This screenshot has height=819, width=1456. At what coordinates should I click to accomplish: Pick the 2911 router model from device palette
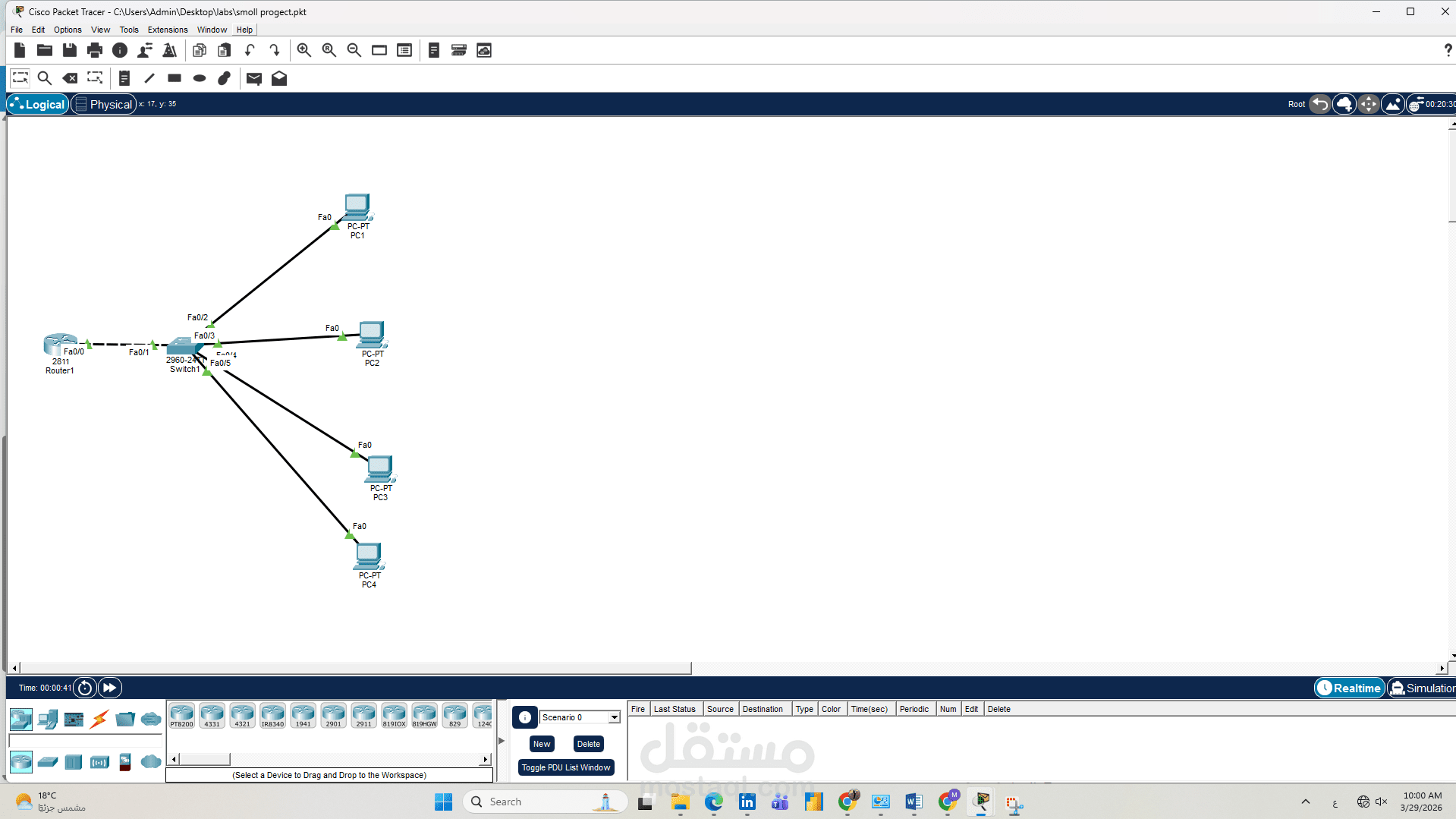point(363,714)
